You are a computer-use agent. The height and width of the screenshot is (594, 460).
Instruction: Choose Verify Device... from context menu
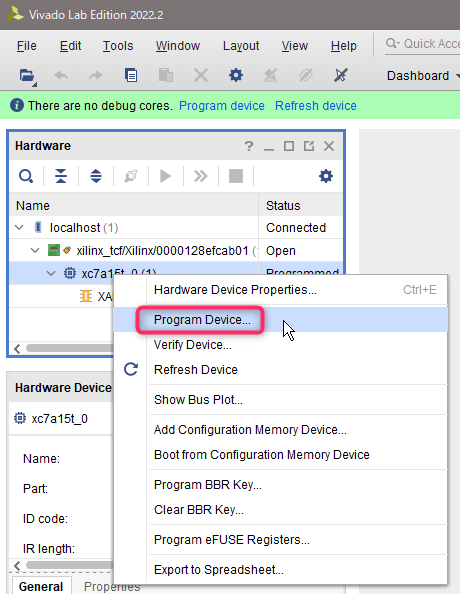click(x=280, y=345)
